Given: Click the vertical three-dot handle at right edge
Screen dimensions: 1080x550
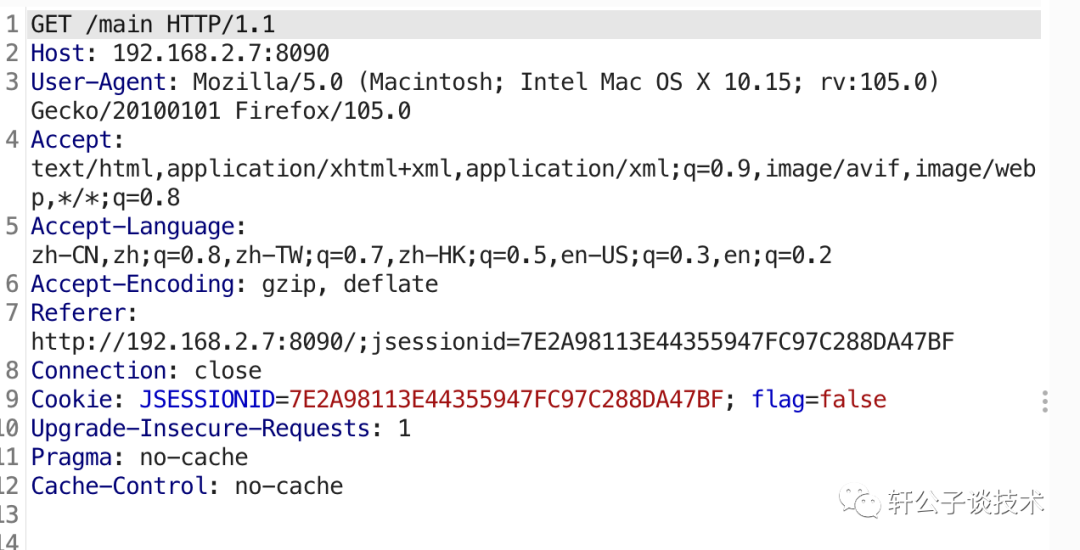Looking at the screenshot, I should point(1044,402).
